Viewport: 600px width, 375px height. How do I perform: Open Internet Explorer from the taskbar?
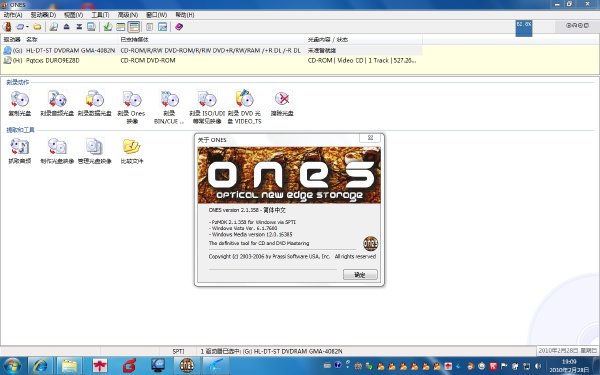(40, 366)
